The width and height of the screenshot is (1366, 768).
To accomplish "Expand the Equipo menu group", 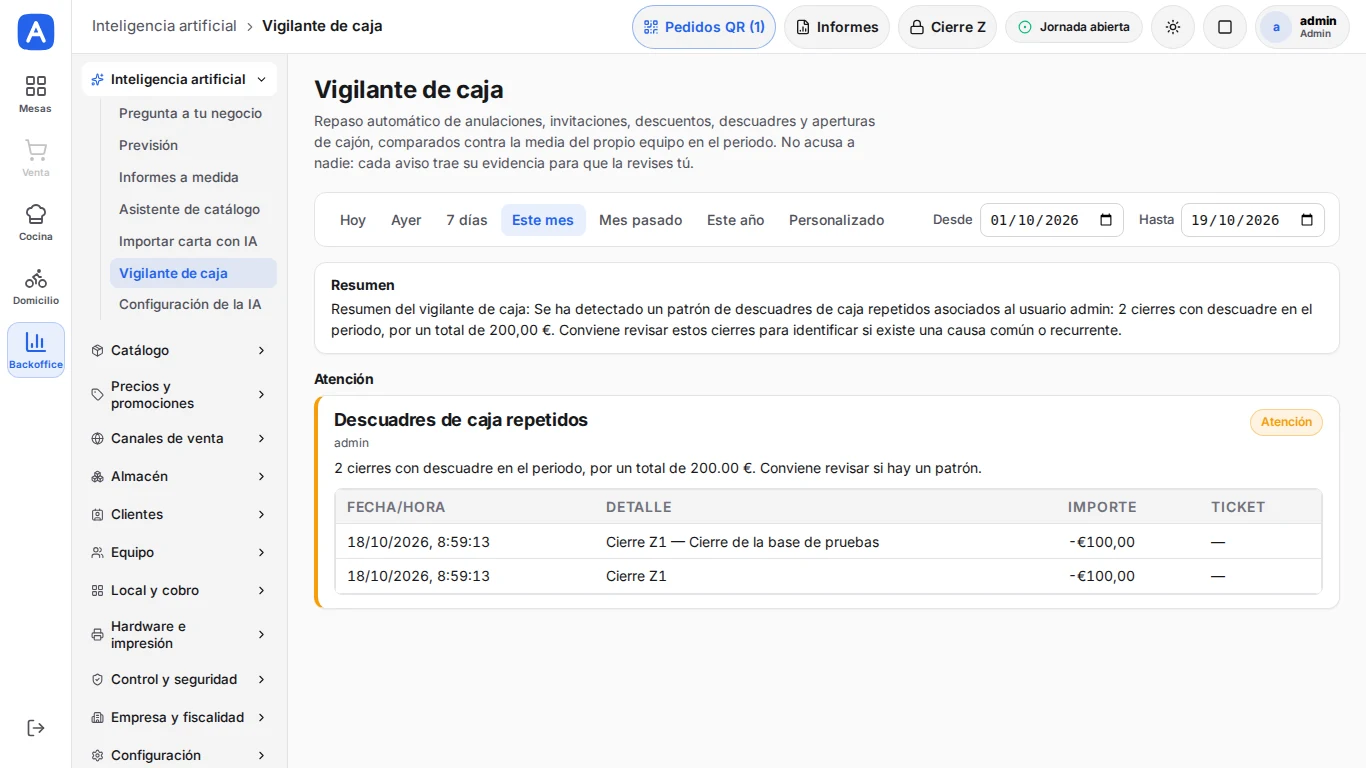I will coord(179,552).
